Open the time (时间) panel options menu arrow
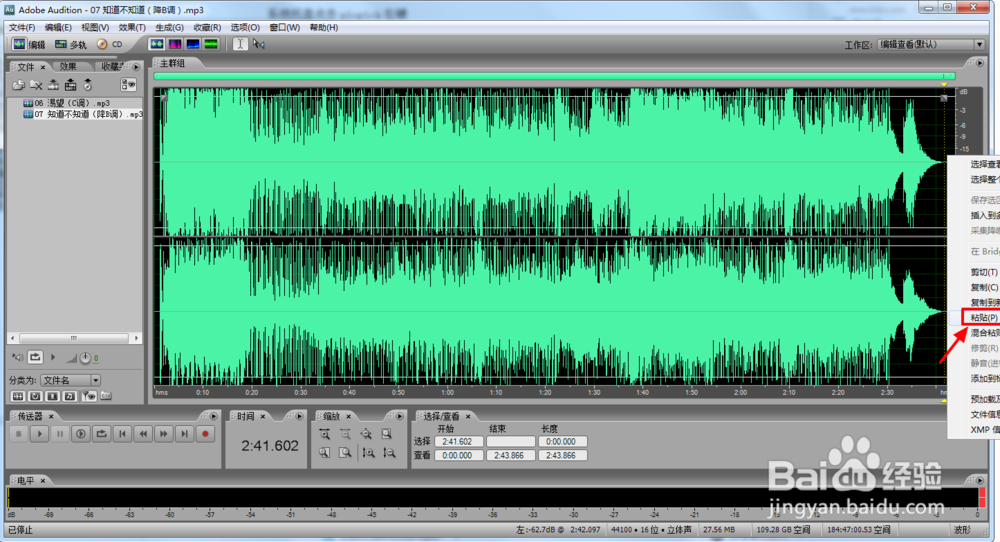The image size is (1000, 542). (x=298, y=416)
